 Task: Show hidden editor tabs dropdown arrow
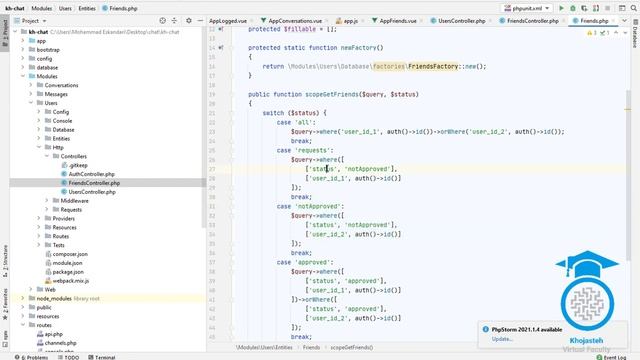point(624,20)
